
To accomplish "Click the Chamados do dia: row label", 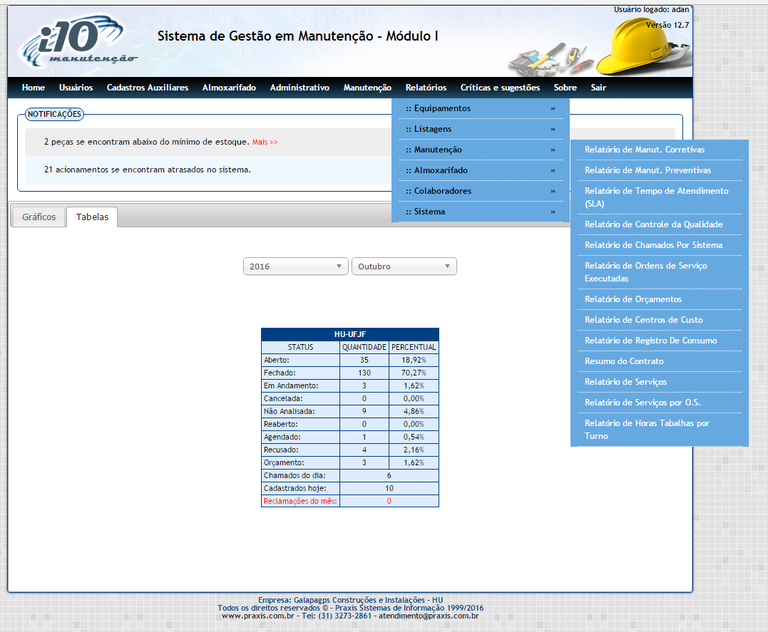I will (294, 475).
